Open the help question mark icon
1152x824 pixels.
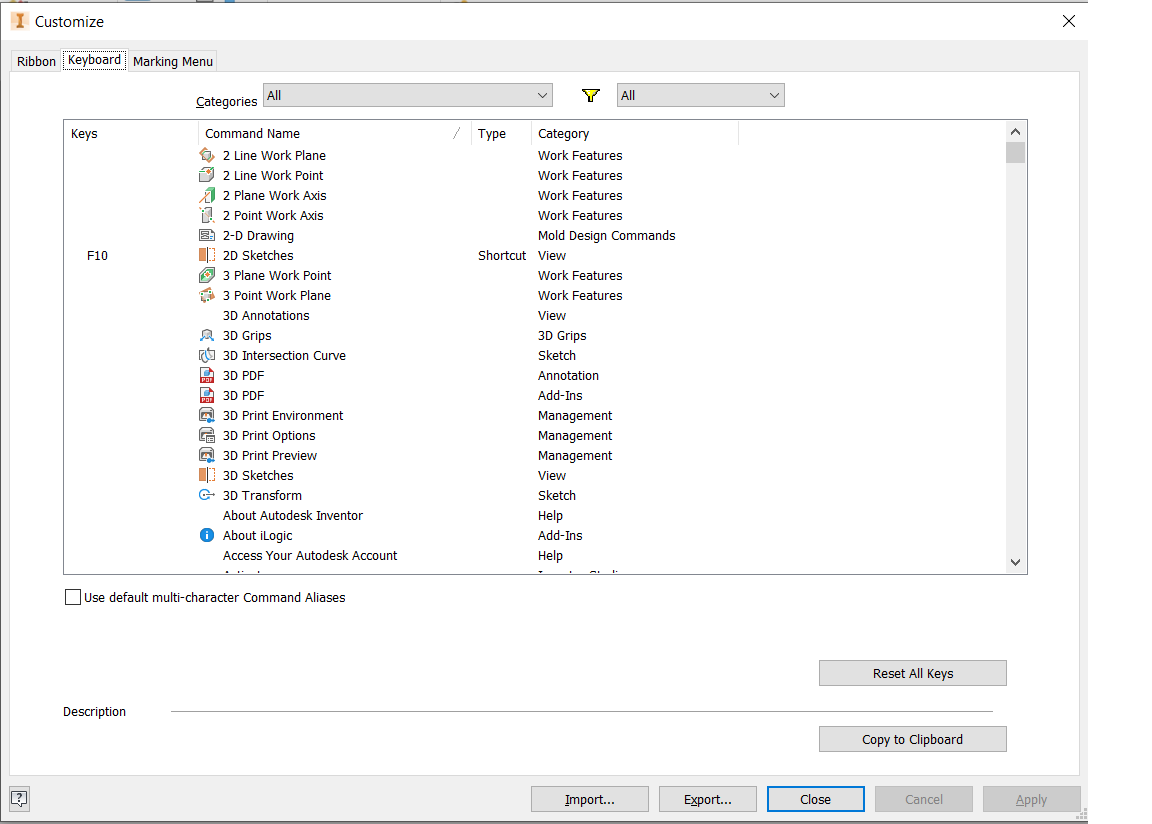pos(19,798)
